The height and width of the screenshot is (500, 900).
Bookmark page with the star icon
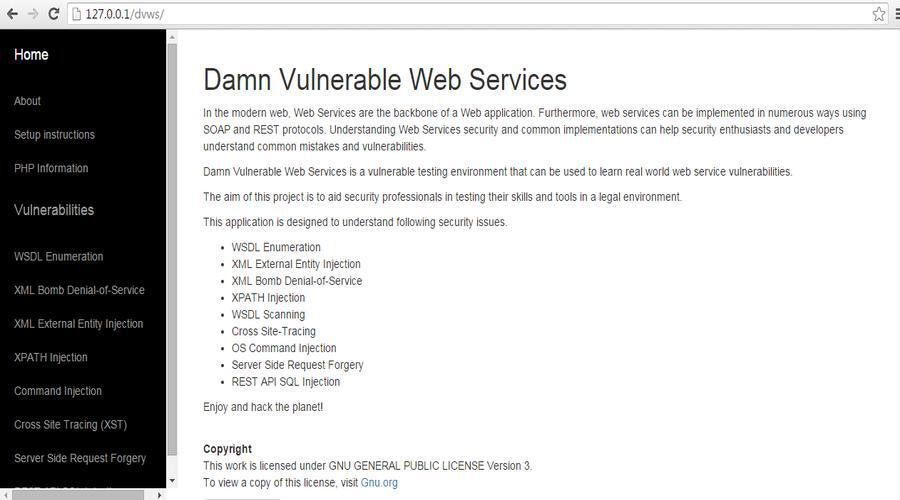point(879,14)
